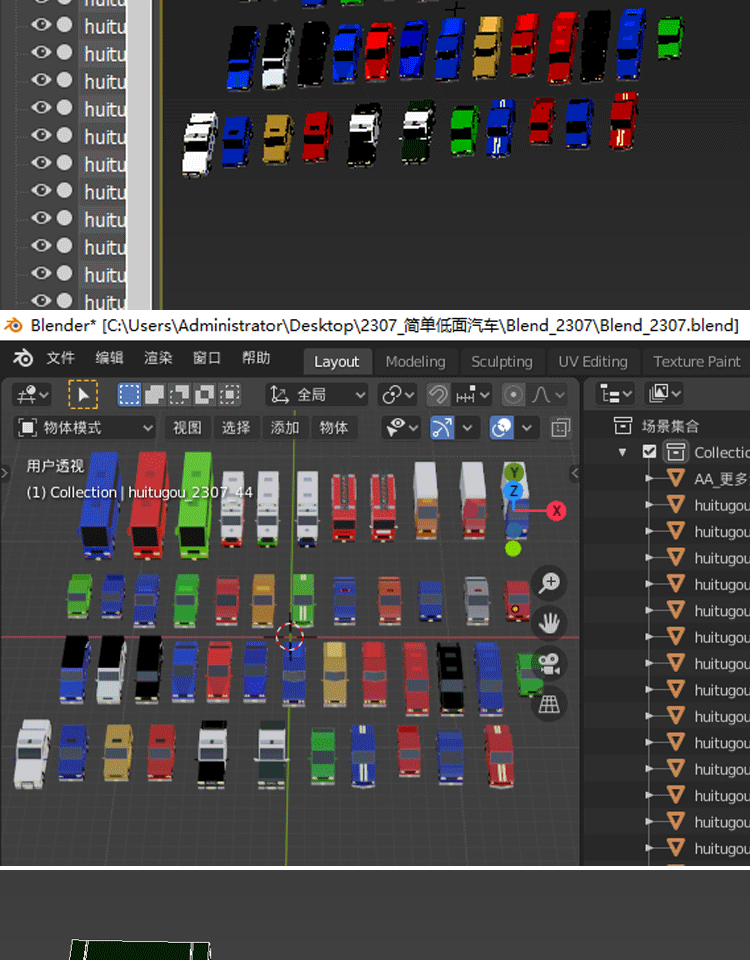This screenshot has width=750, height=960.
Task: Switch to the Sculpting workspace tab
Action: tap(502, 362)
